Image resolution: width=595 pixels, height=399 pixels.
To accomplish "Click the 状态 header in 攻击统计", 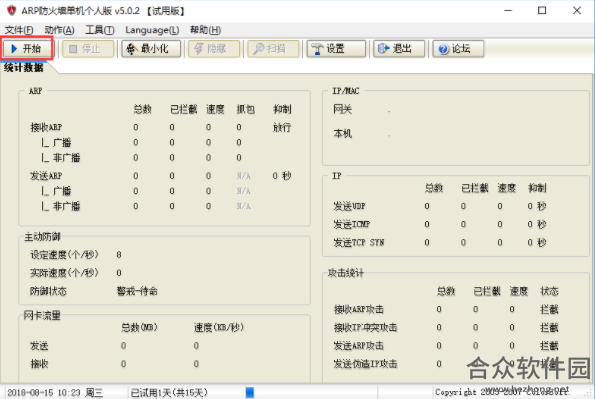I will [x=549, y=291].
